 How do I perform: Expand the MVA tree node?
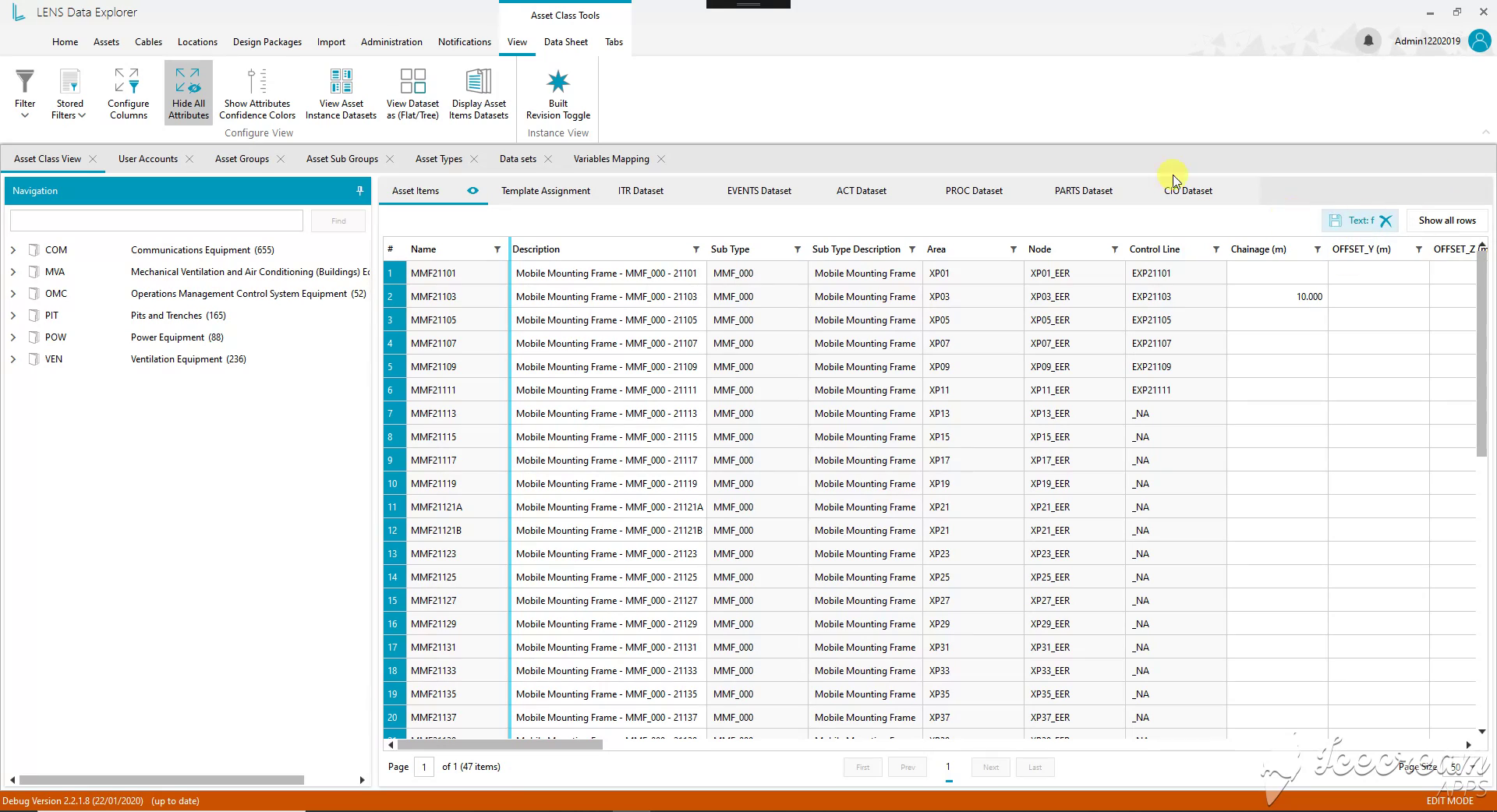13,272
